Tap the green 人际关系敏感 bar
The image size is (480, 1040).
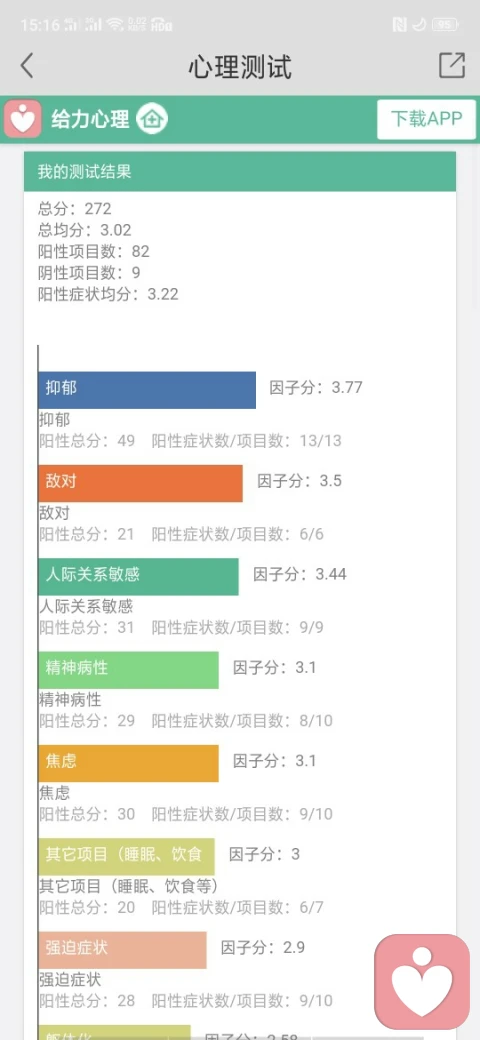point(139,576)
